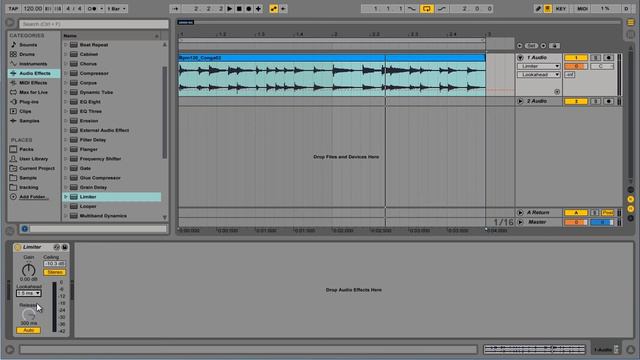Select Clips category

[x=25, y=111]
